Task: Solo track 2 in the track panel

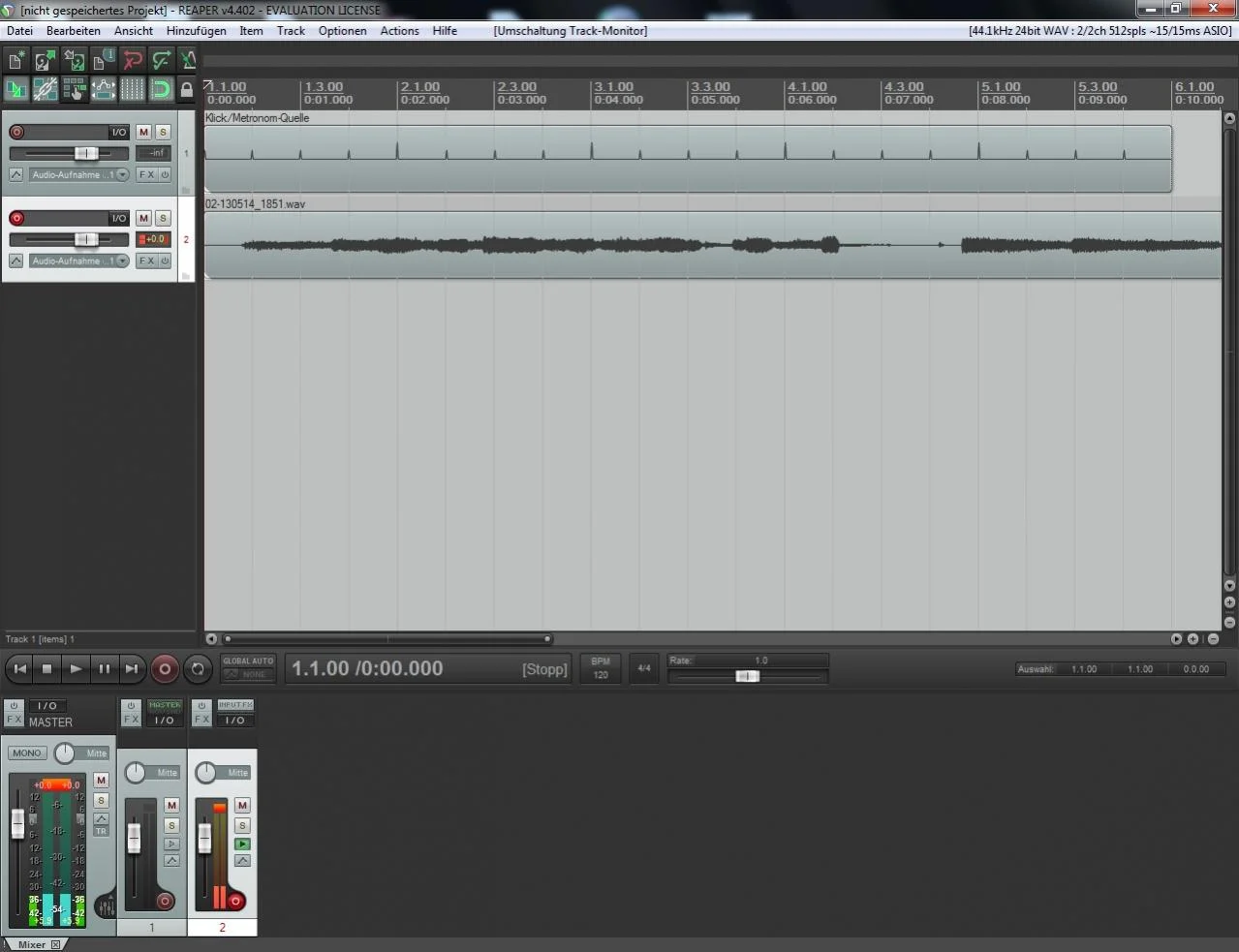Action: (x=163, y=218)
